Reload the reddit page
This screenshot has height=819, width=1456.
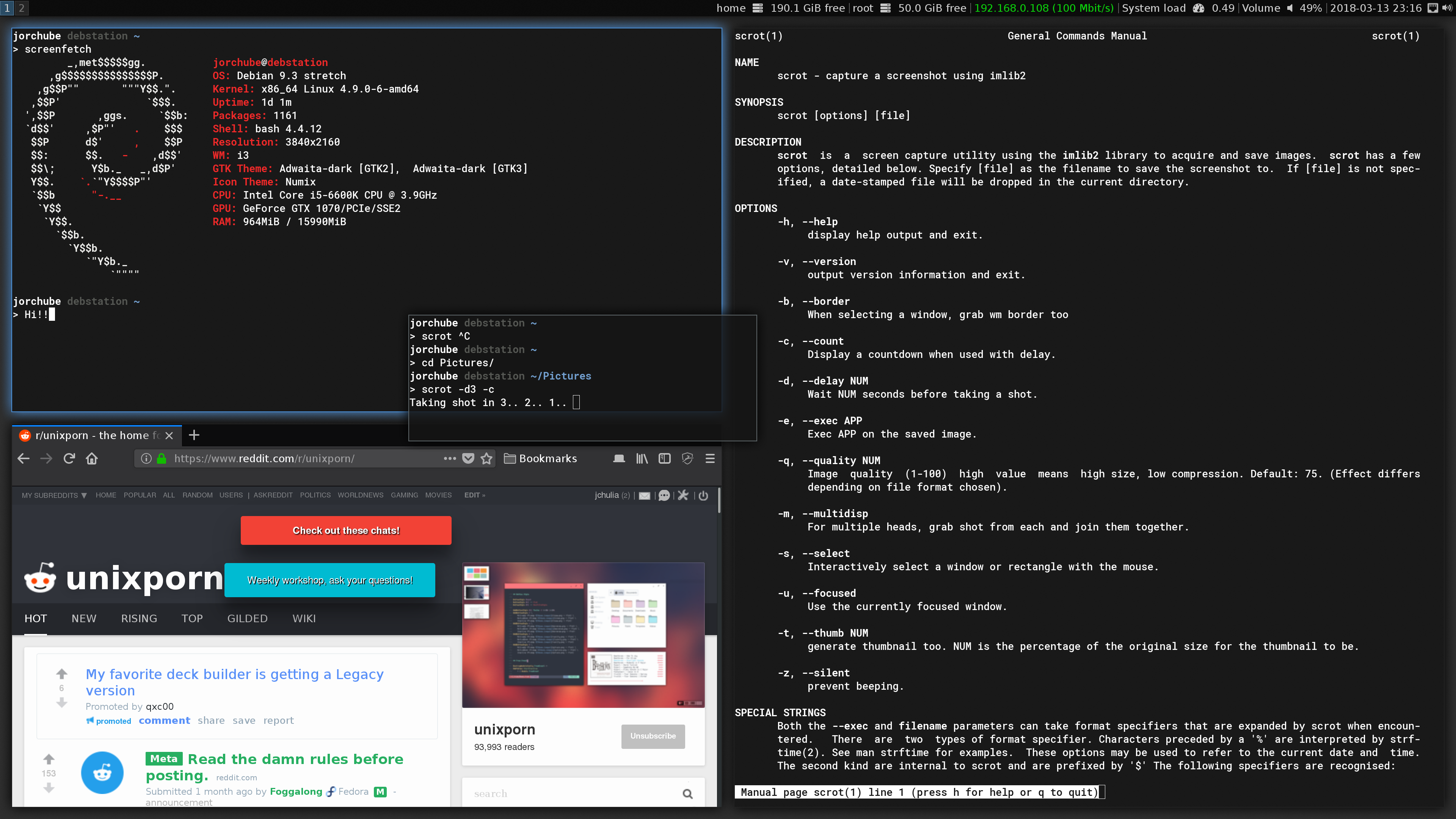coord(69,458)
